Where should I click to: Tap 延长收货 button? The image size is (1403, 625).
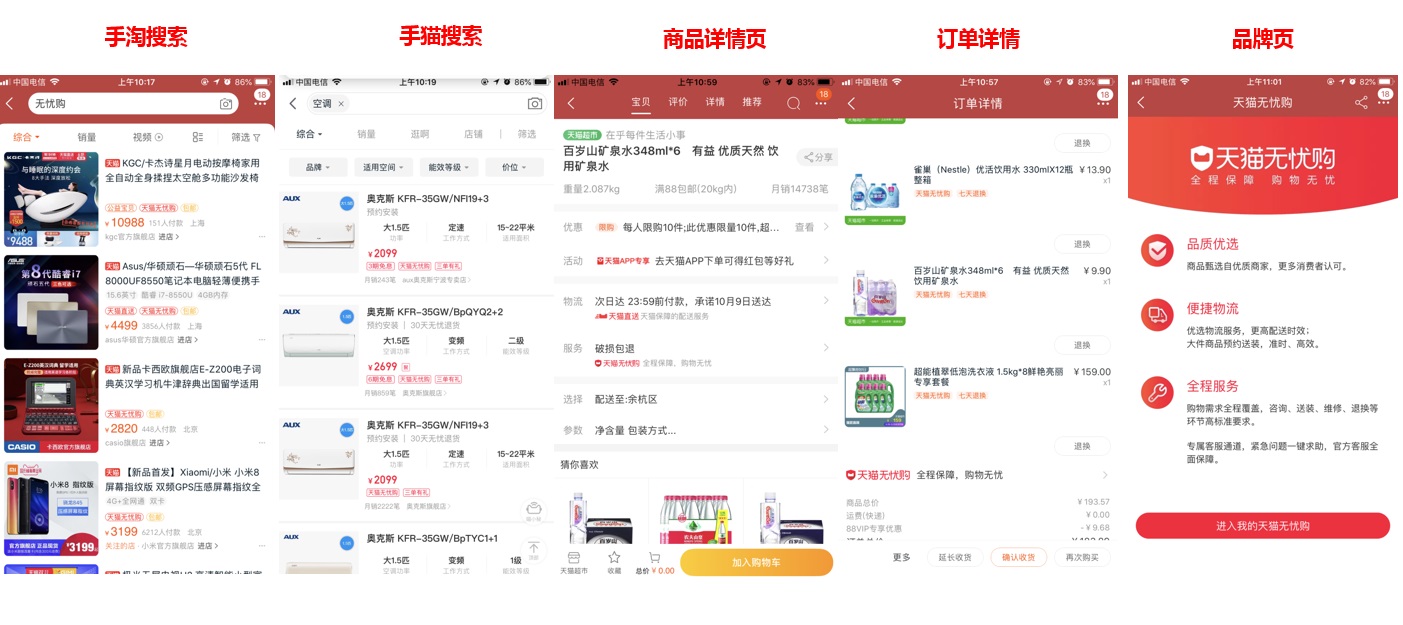click(x=955, y=557)
